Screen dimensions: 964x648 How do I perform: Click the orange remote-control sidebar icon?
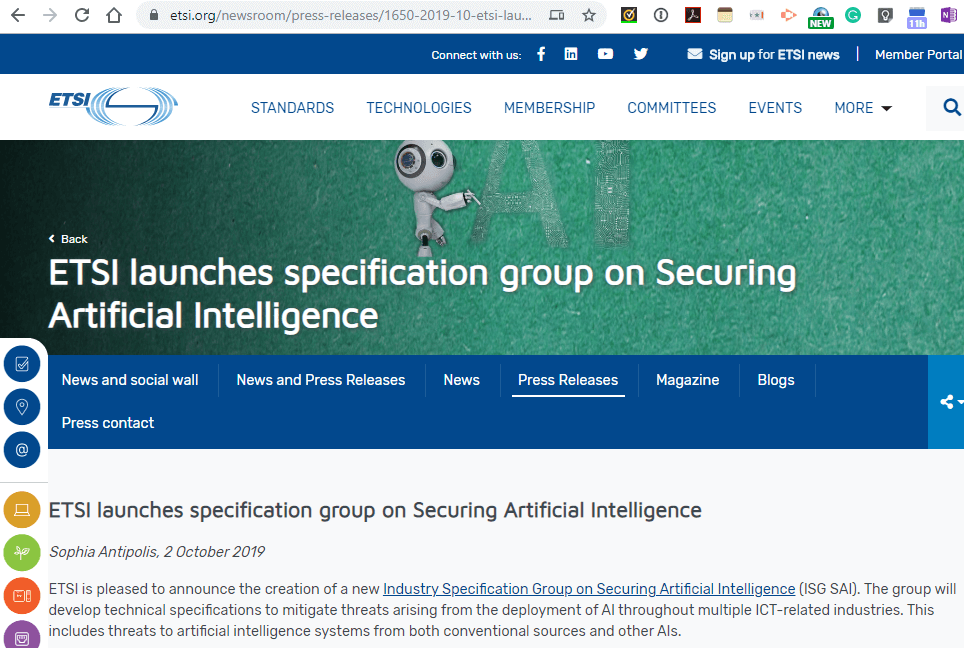click(x=22, y=596)
